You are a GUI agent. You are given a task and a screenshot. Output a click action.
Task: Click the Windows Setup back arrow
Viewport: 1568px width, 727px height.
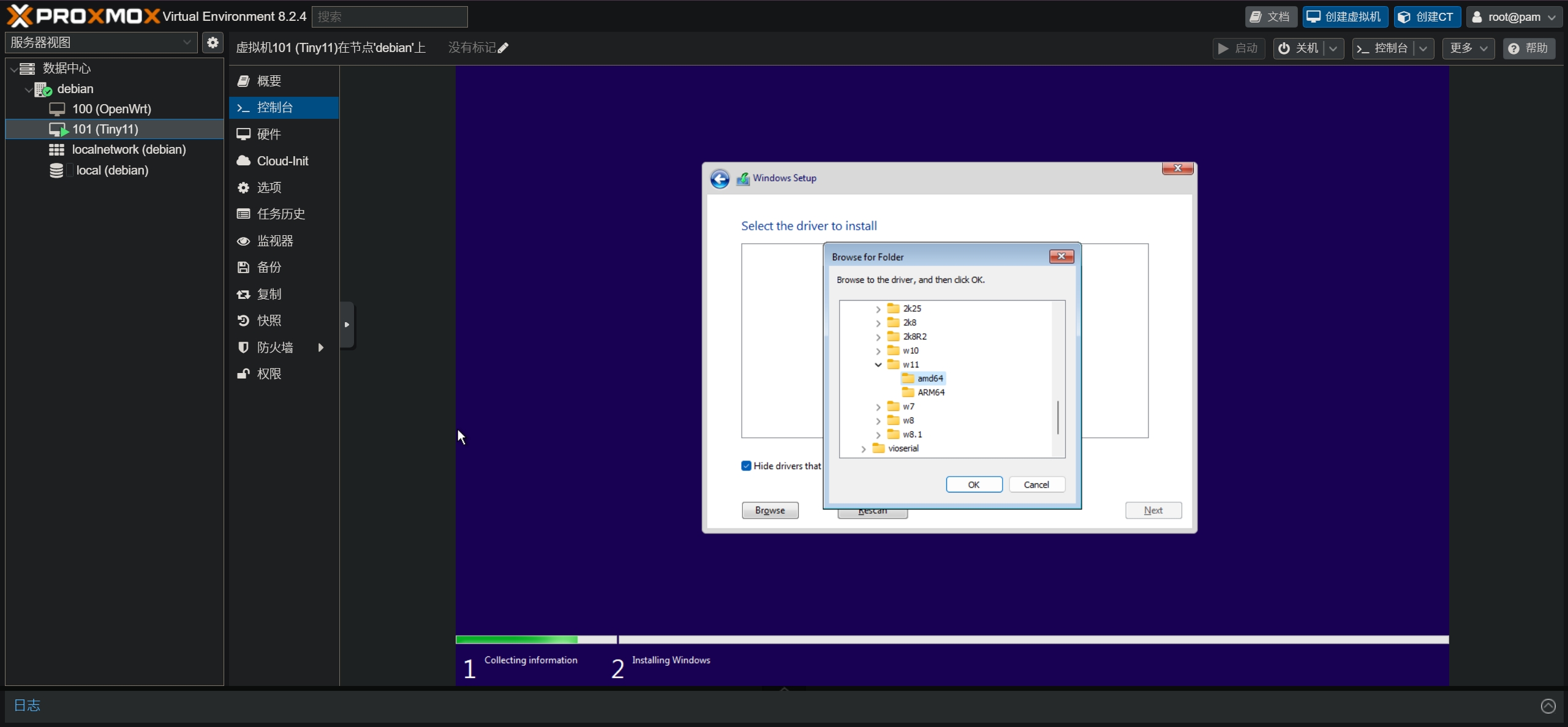[720, 179]
